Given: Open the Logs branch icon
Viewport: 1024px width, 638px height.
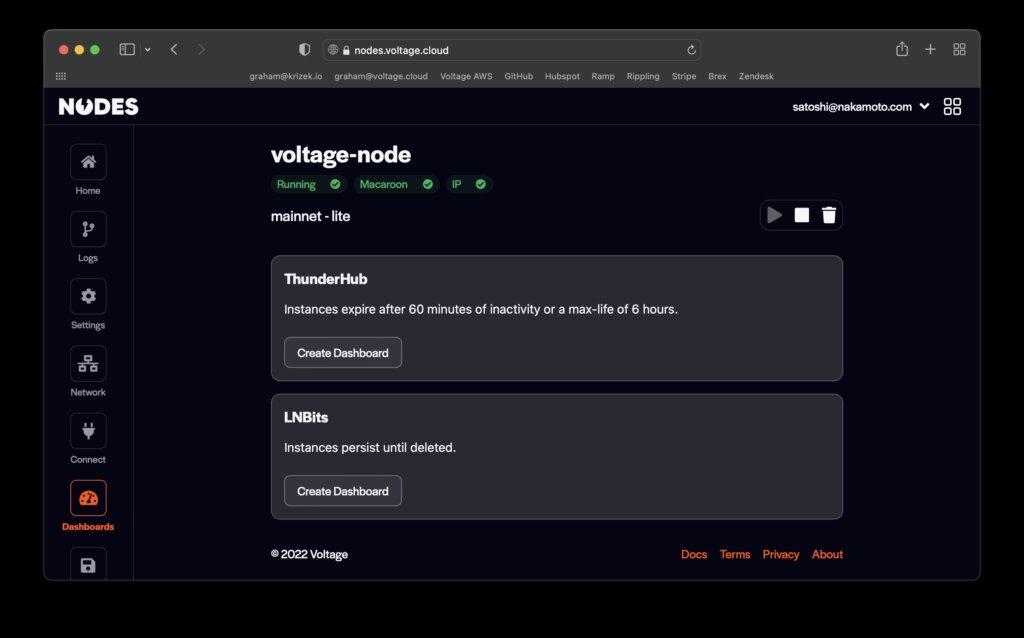Looking at the screenshot, I should tap(88, 229).
